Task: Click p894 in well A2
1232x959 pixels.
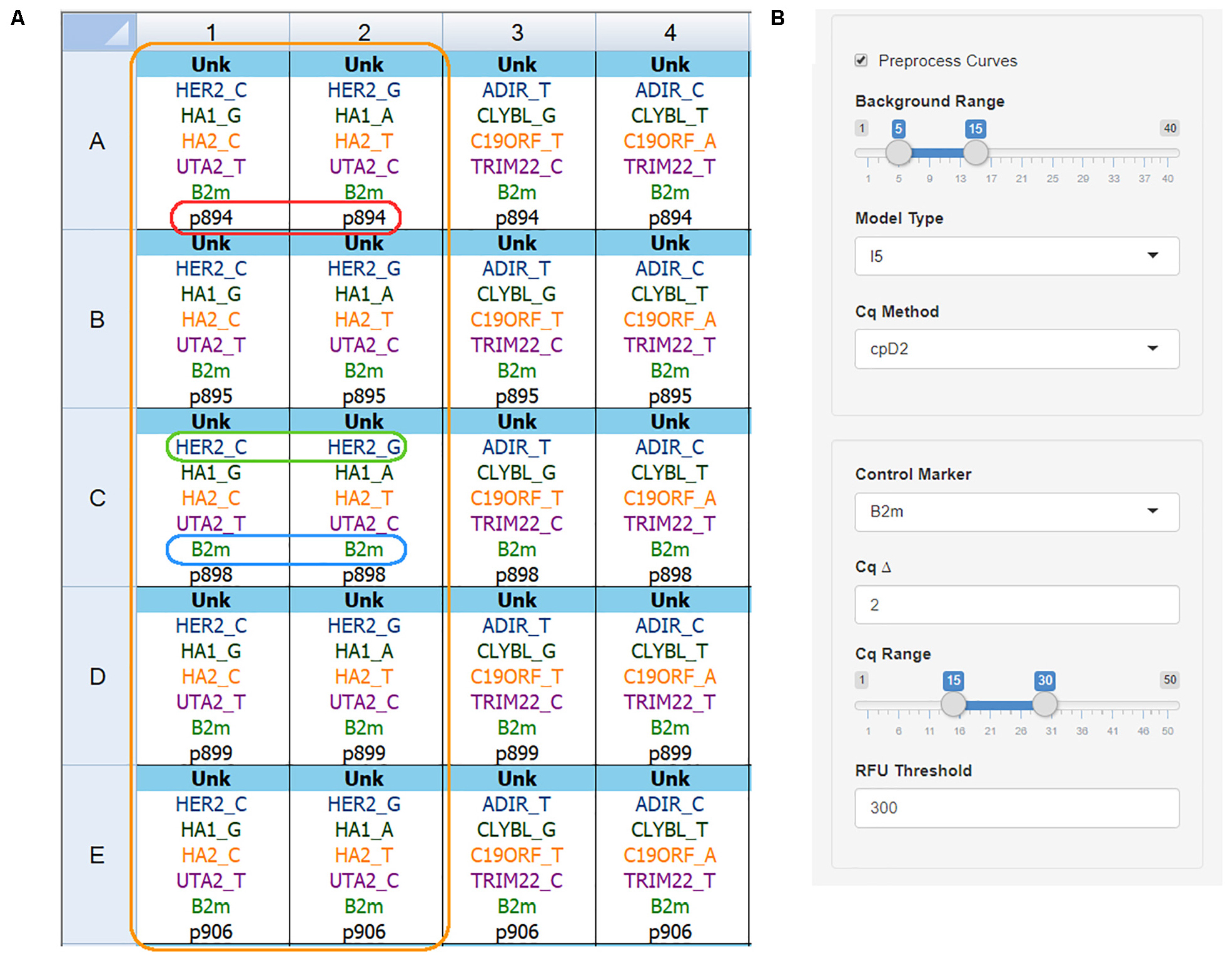Action: 365,218
